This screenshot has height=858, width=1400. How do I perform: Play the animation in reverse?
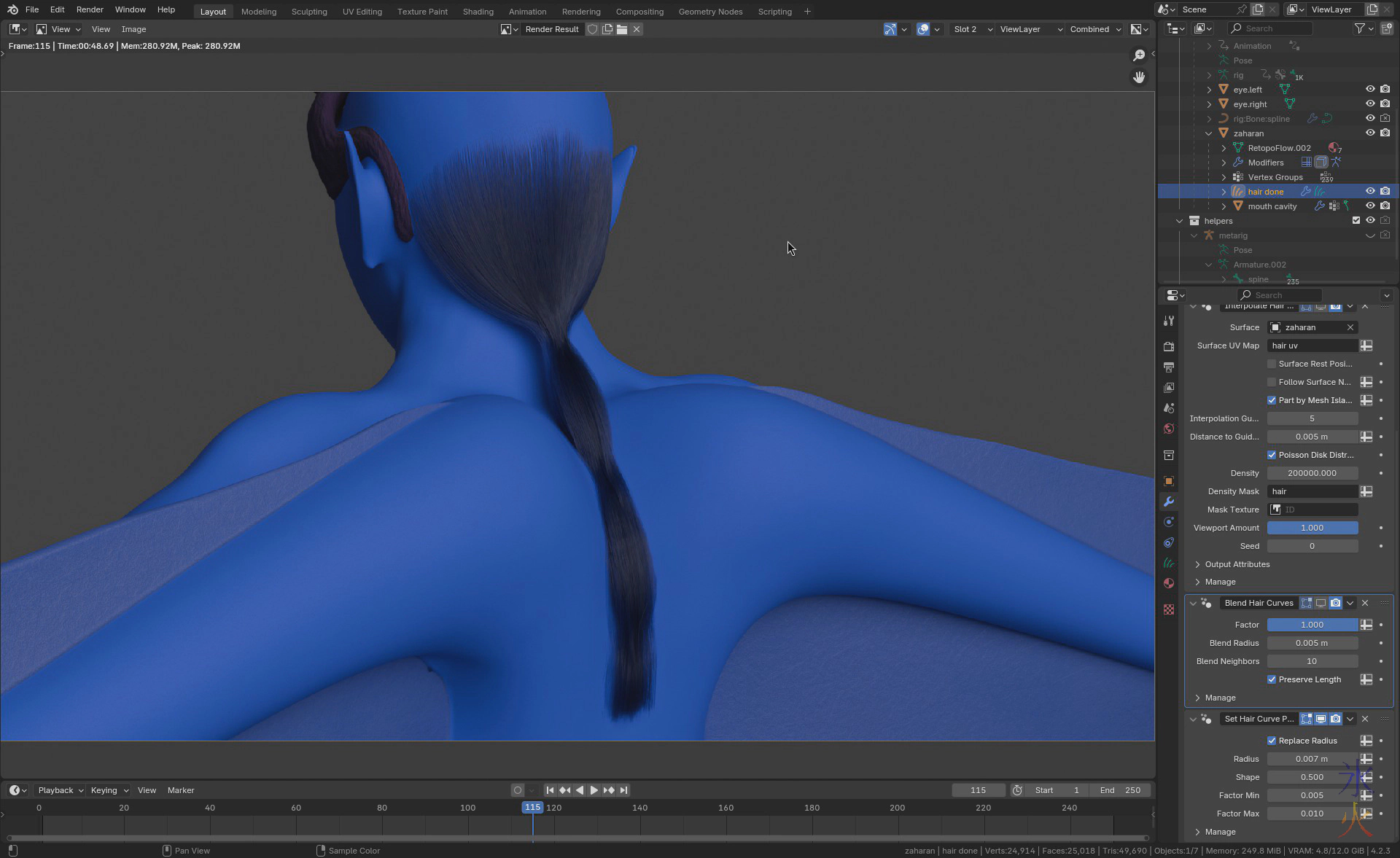580,790
